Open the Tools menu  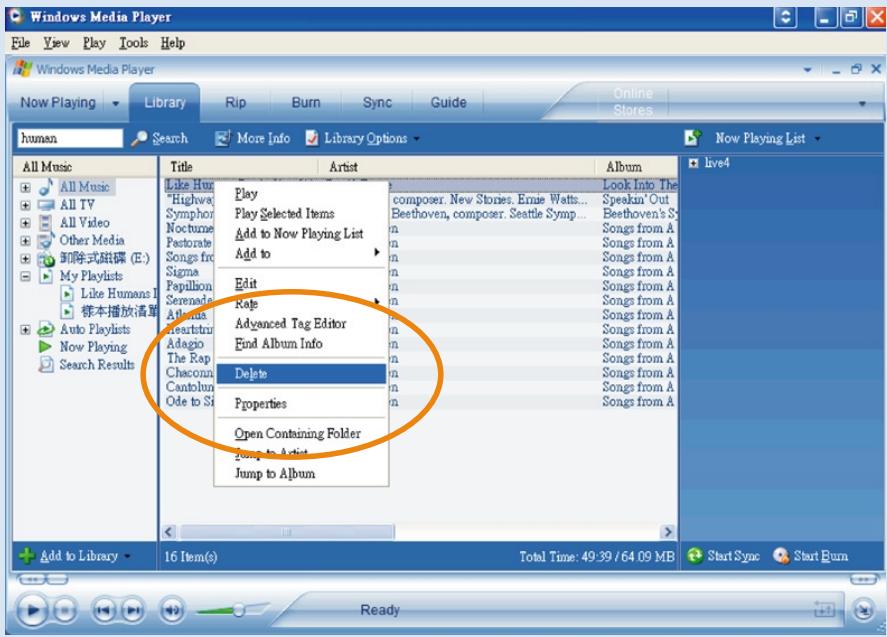(134, 43)
